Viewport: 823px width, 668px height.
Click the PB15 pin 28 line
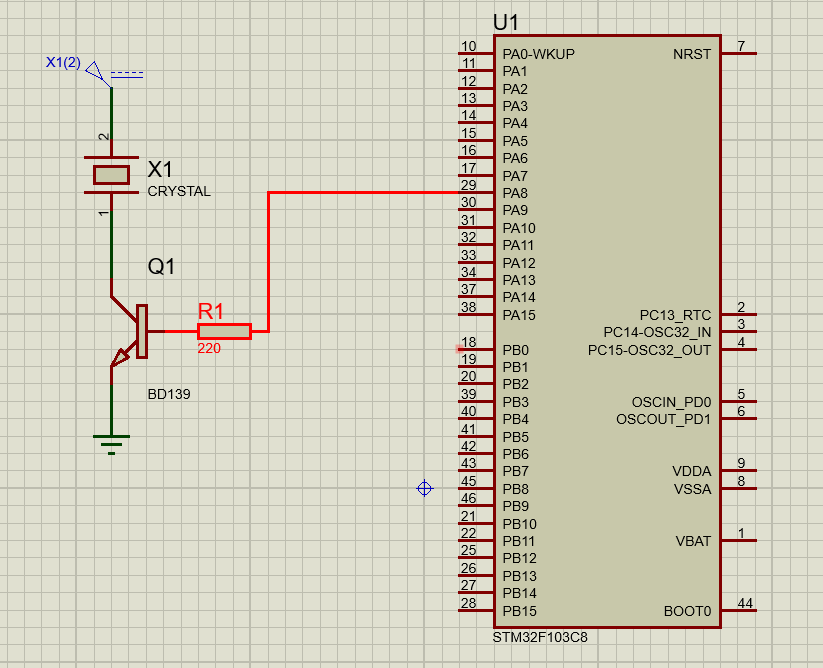477,610
